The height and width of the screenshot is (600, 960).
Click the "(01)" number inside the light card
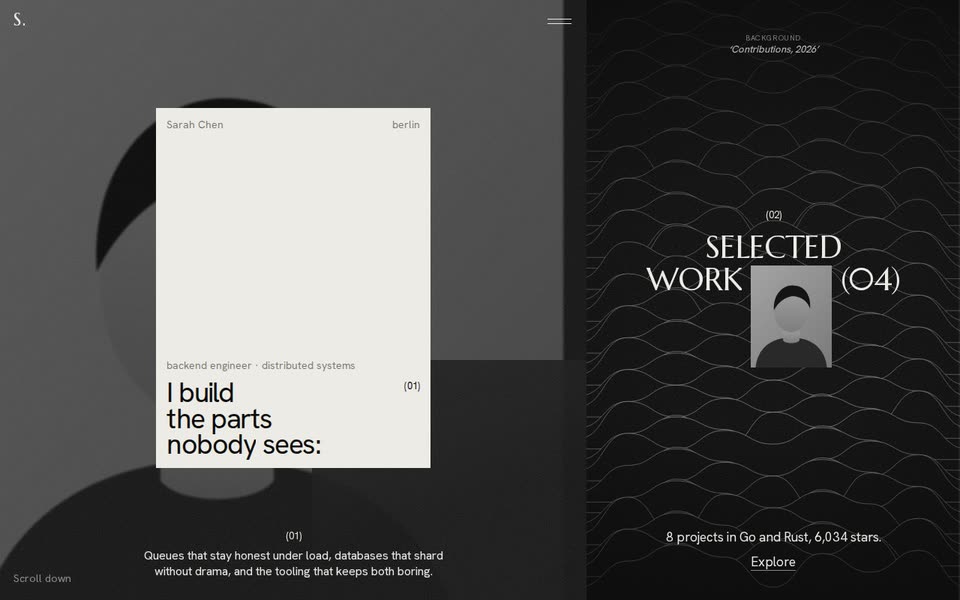[x=412, y=386]
